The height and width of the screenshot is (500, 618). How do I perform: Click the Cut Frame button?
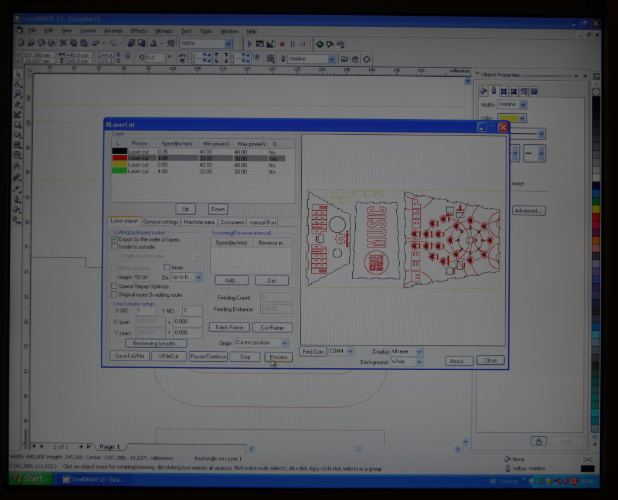coord(272,327)
